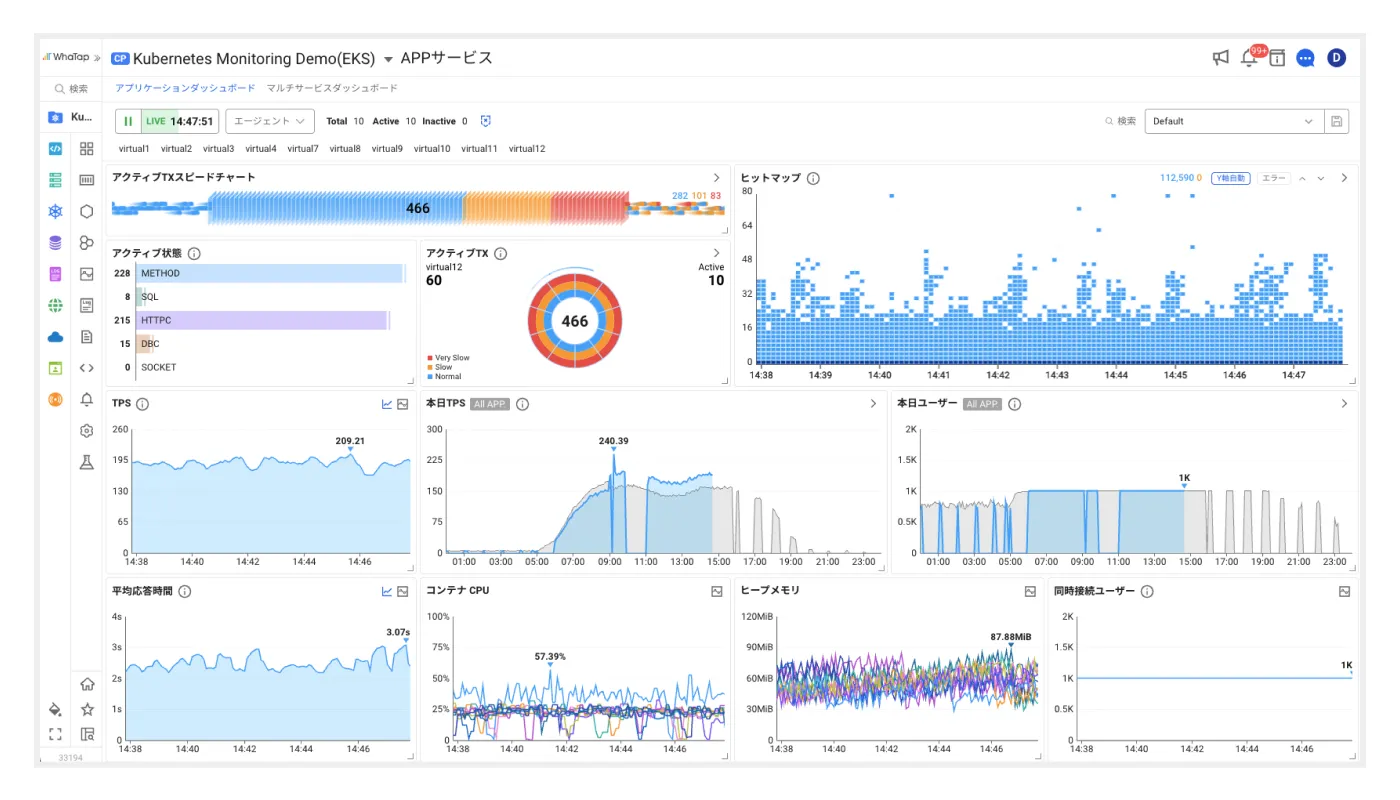Switch 平均応答時間 panel to line chart view
This screenshot has height=800, width=1400.
[x=387, y=591]
